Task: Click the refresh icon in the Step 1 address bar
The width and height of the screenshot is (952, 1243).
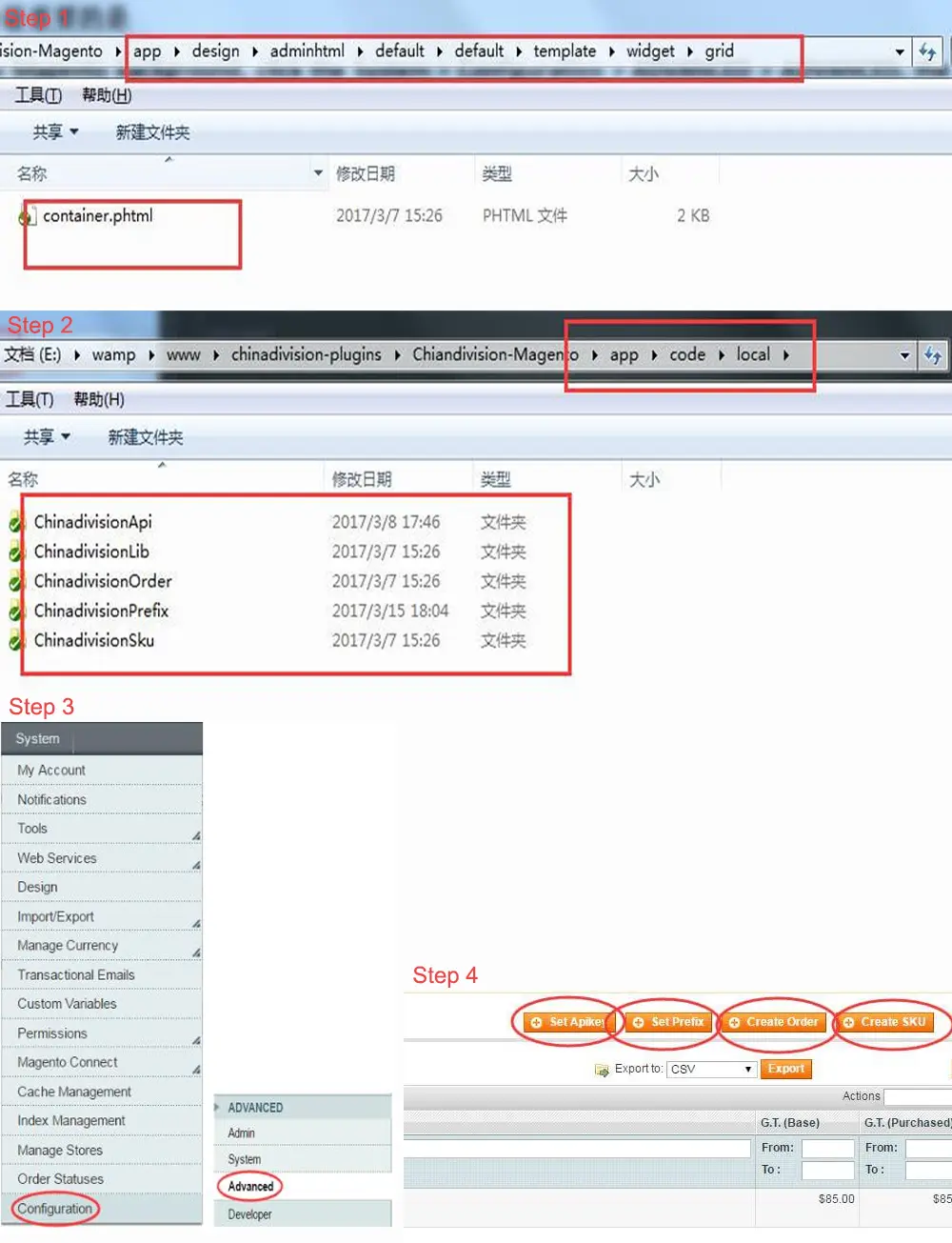Action: (928, 51)
